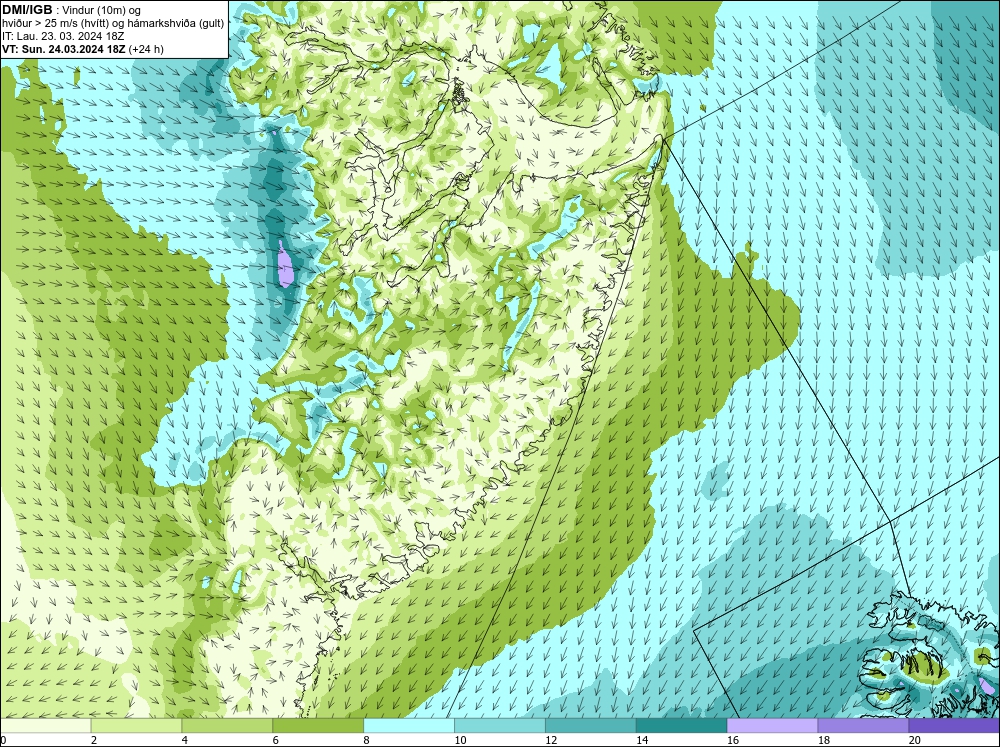
Task: Click the legend label '0'
Action: click(x=3, y=740)
